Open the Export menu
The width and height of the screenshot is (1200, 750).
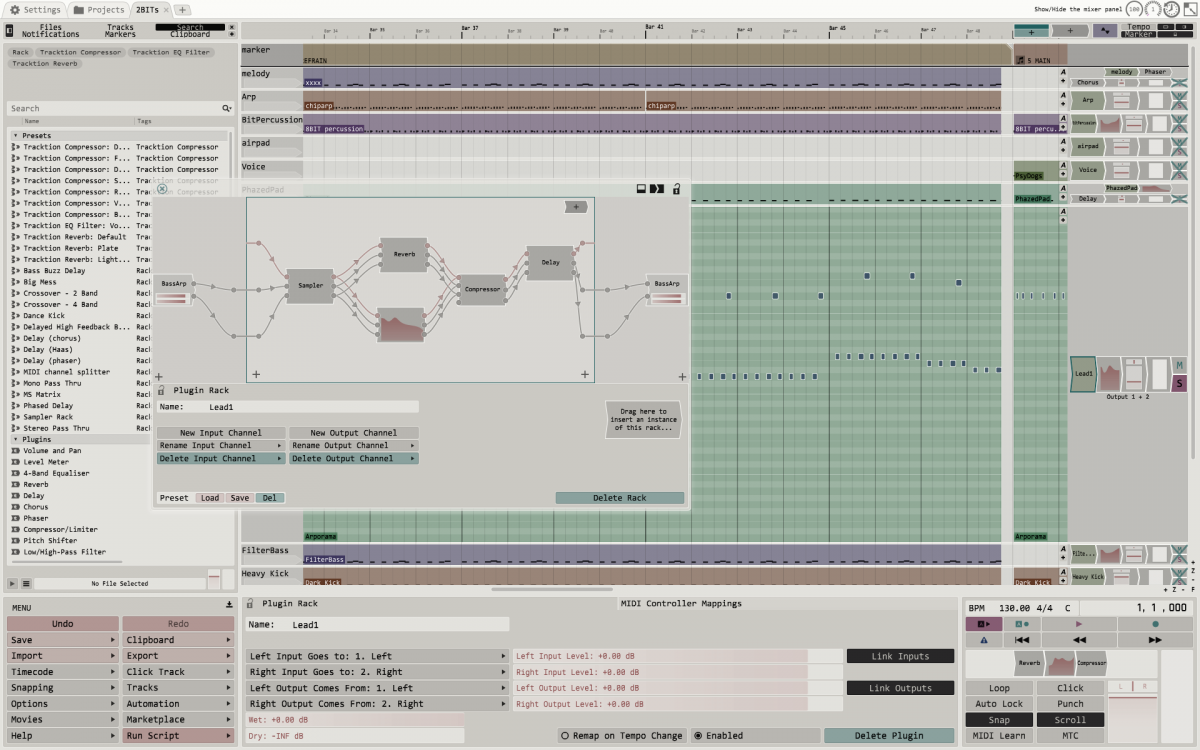point(179,656)
